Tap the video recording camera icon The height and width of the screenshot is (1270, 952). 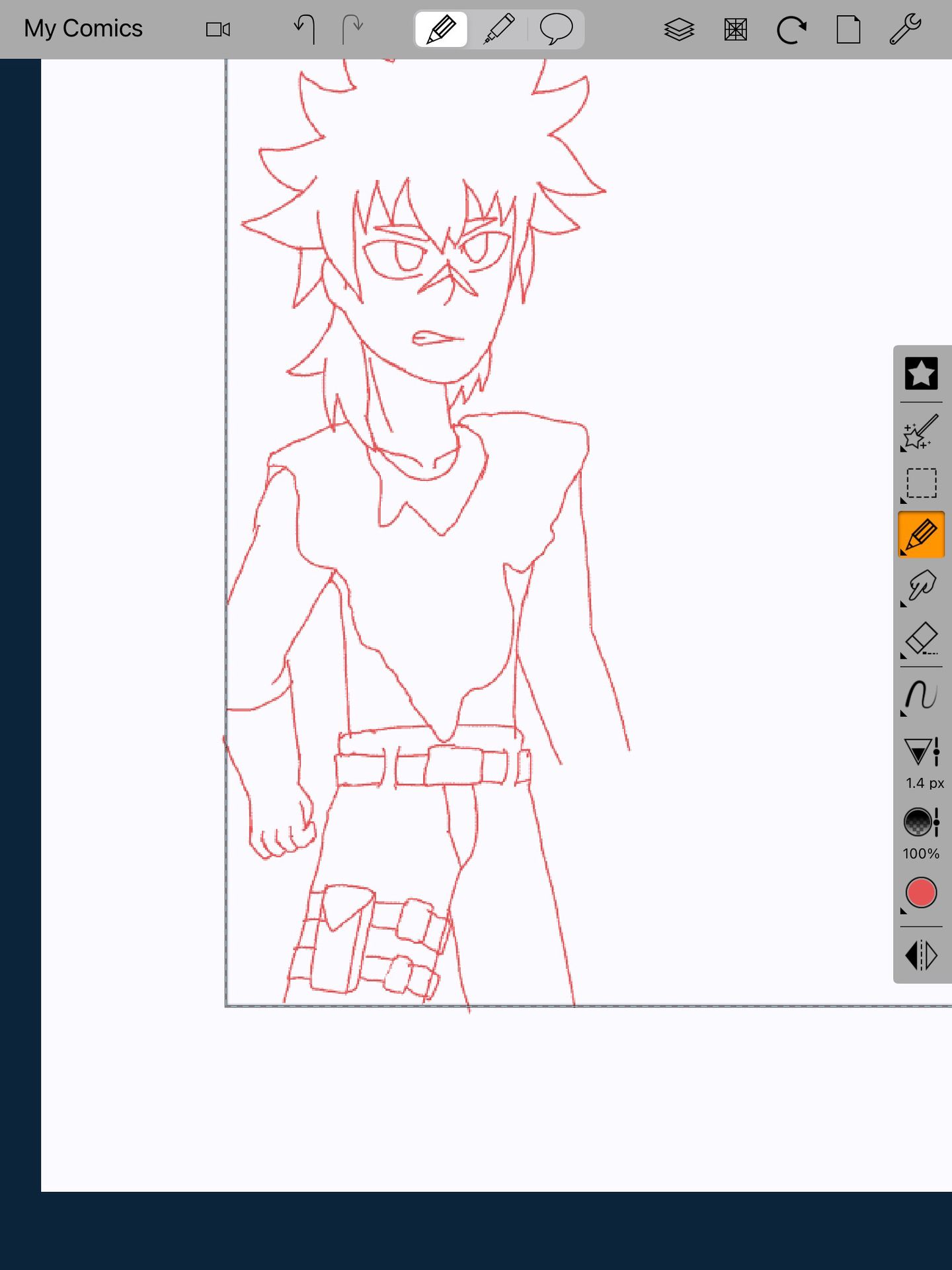[x=218, y=30]
